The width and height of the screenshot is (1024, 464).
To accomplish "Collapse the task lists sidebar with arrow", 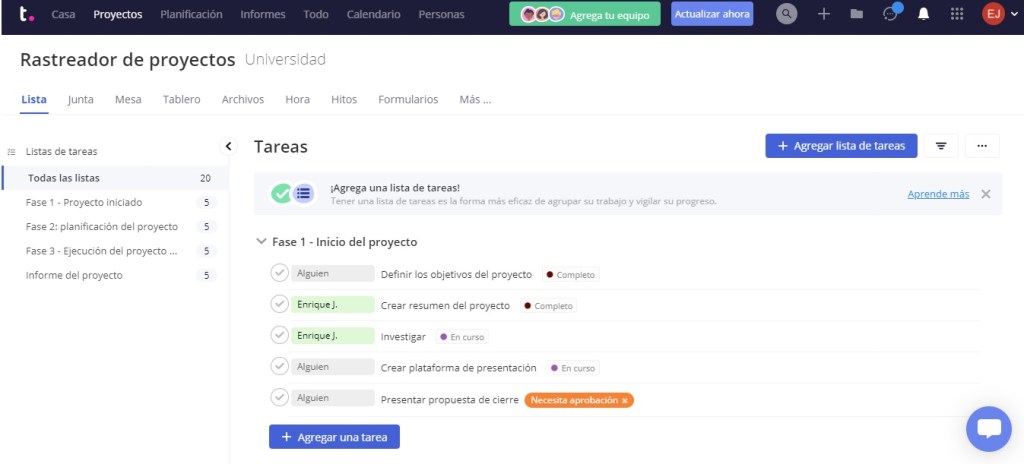I will click(x=228, y=146).
